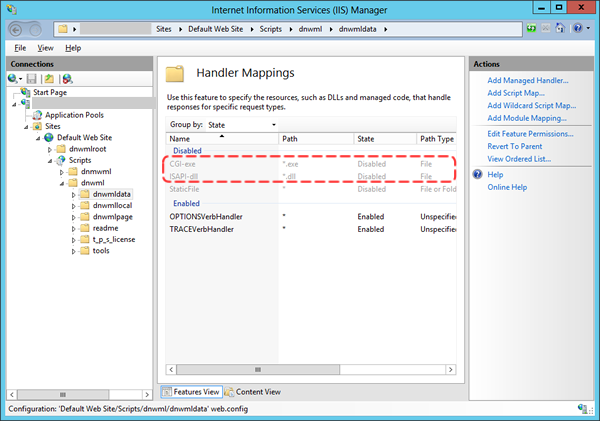Click Revert To Parent link
Viewport: 600px width, 421px height.
point(515,147)
